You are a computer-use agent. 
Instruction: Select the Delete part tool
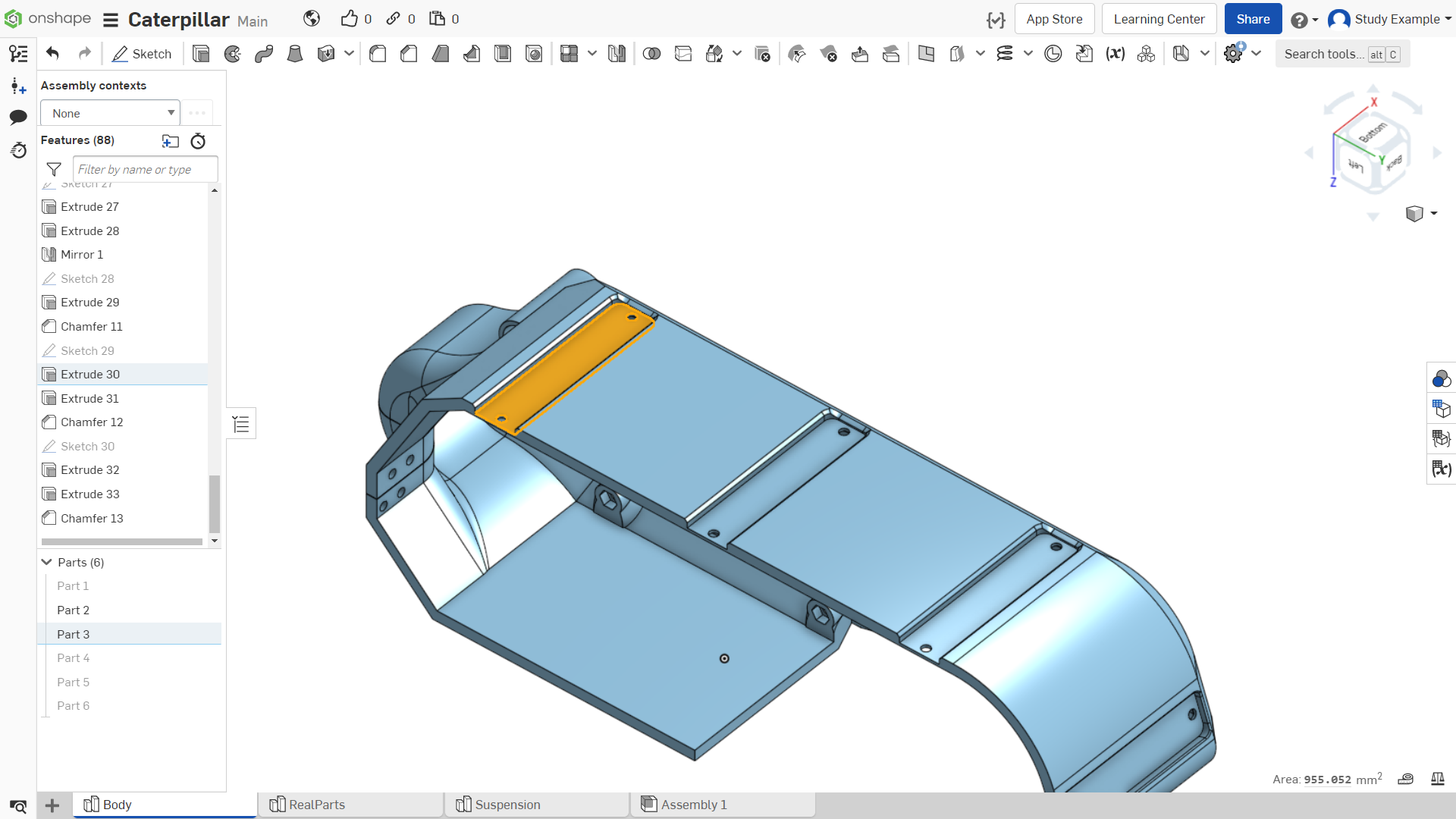762,54
